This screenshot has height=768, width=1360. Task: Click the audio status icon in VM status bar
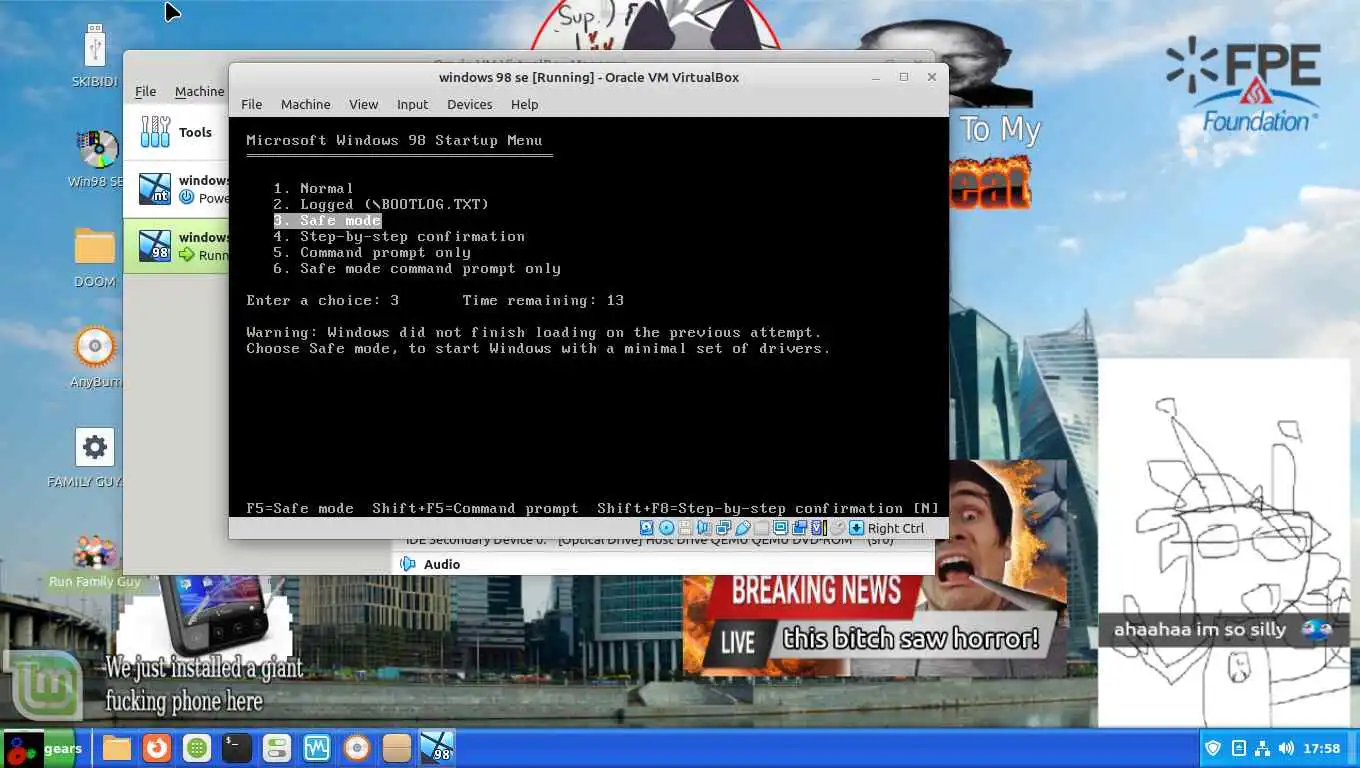point(704,528)
